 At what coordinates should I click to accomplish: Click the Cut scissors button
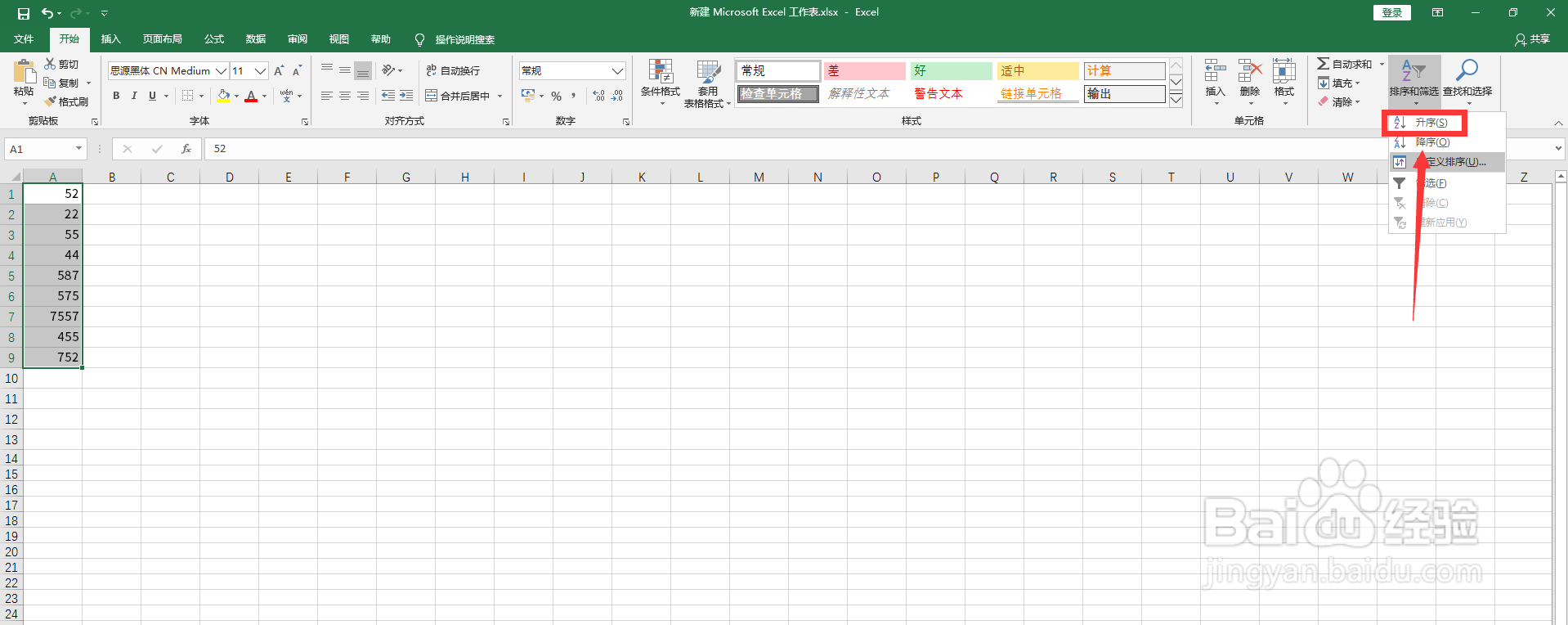(x=61, y=64)
